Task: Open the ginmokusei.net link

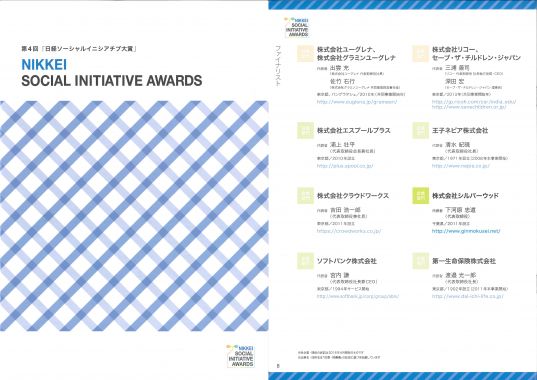Action: click(x=466, y=231)
